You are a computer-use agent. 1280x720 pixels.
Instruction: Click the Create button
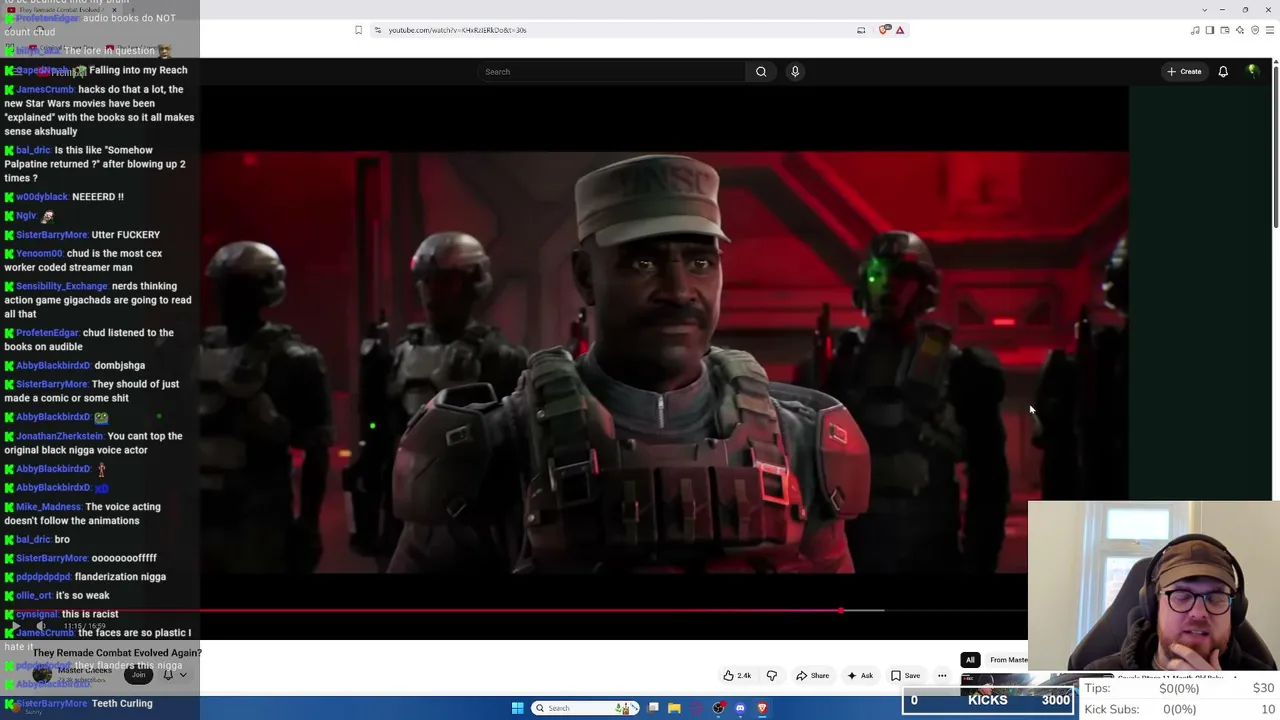(1184, 72)
